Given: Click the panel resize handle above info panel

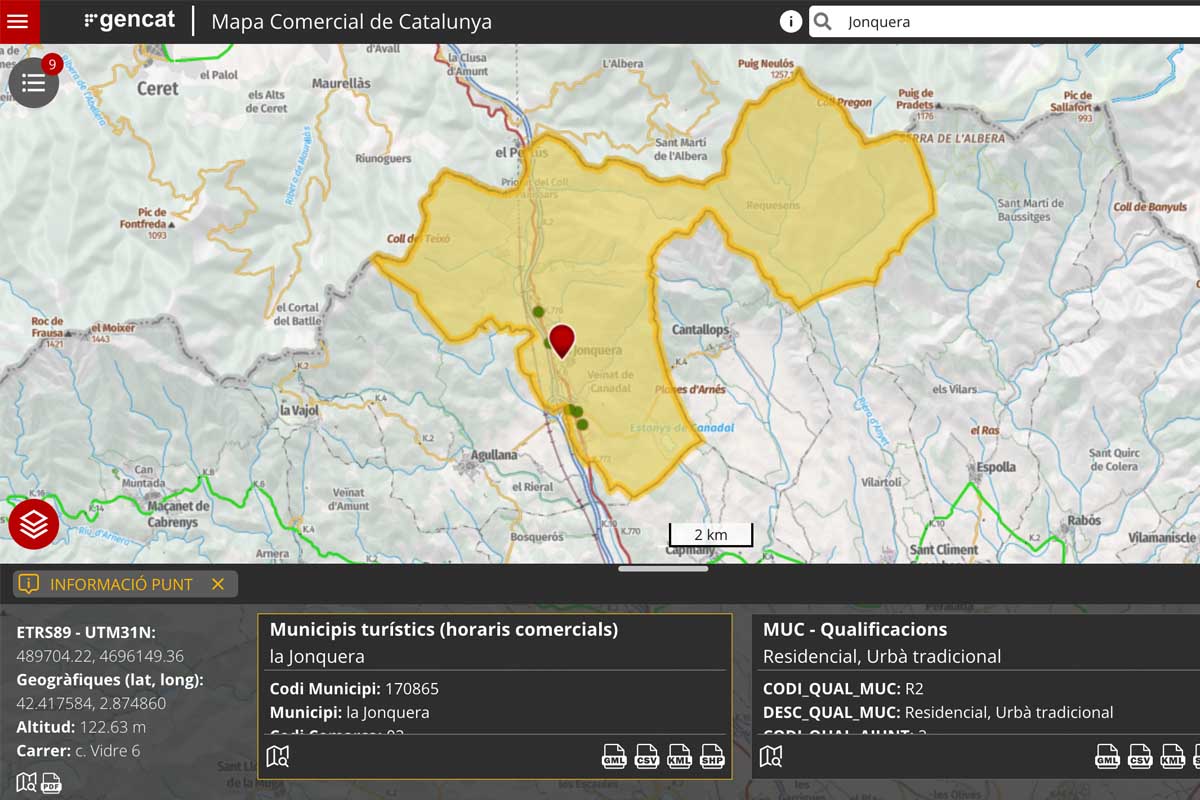Looking at the screenshot, I should click(662, 568).
